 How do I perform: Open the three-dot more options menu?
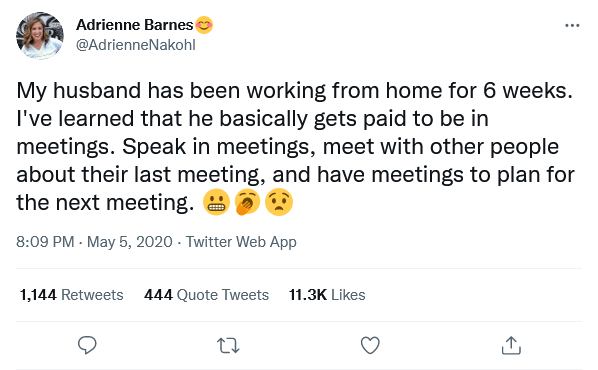pos(572,26)
